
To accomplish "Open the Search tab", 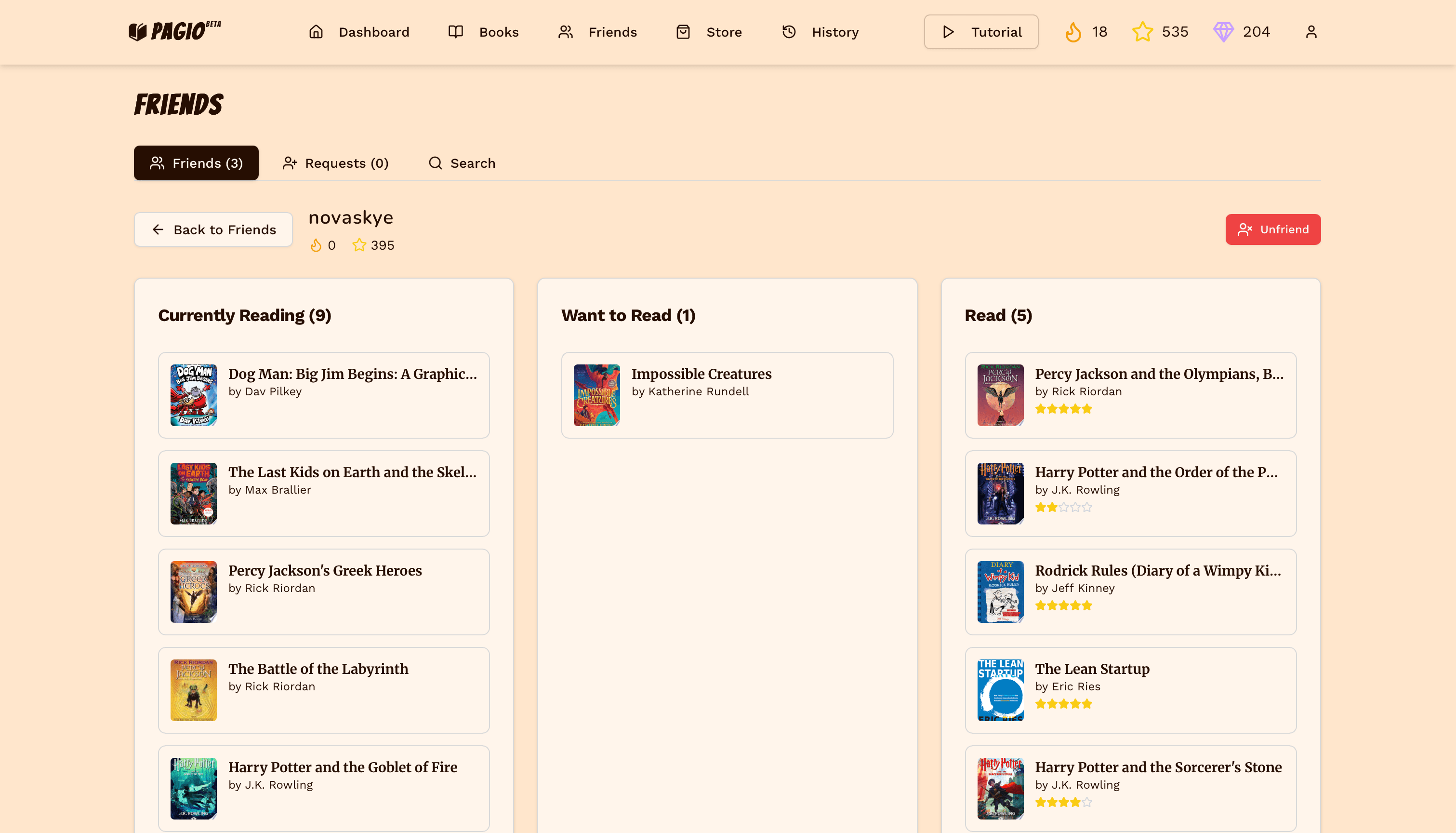I will [462, 163].
